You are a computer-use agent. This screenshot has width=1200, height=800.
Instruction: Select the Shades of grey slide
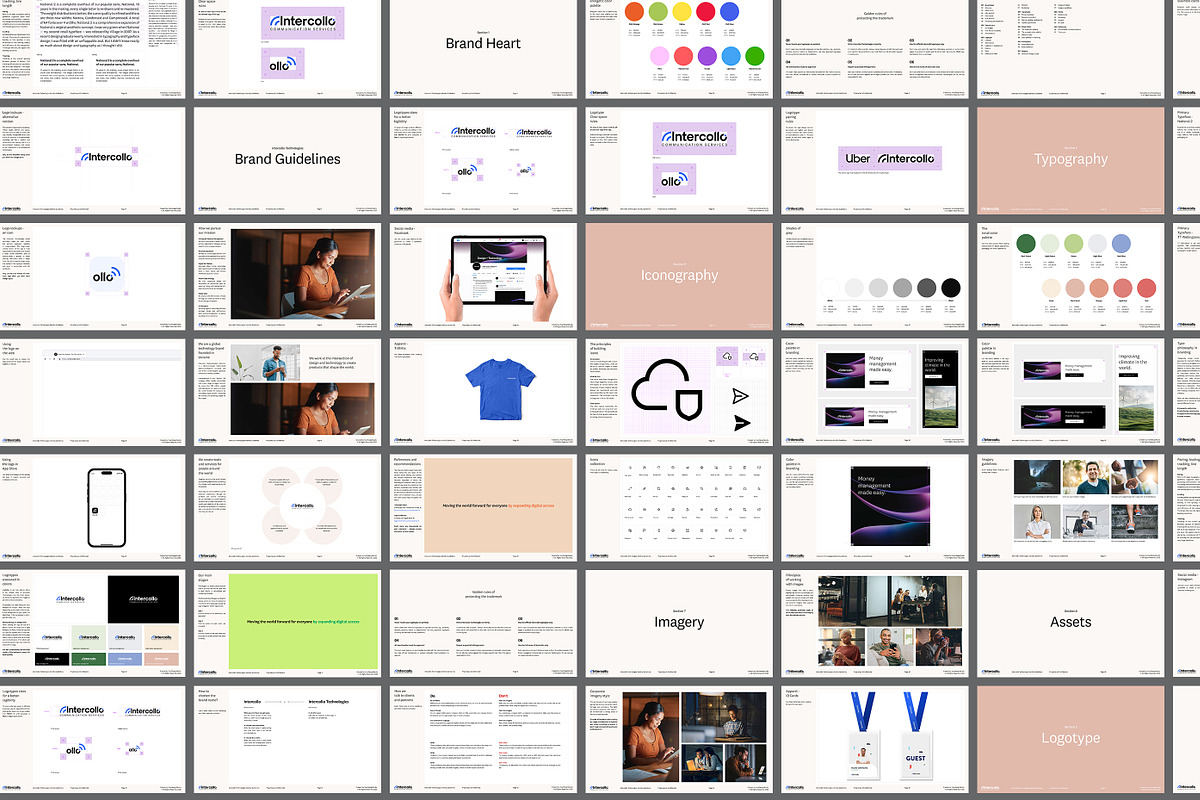click(875, 275)
